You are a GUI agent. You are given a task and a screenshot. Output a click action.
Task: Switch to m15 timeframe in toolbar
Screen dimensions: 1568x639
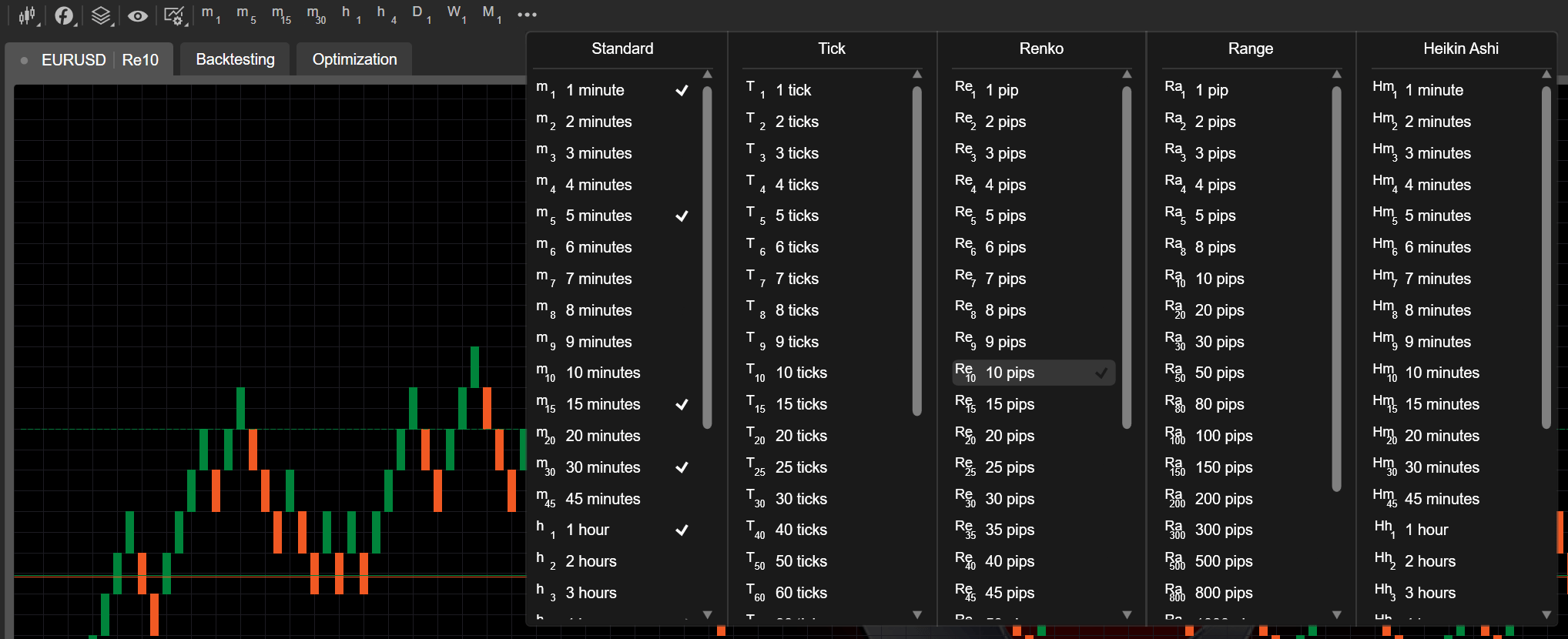click(x=281, y=14)
